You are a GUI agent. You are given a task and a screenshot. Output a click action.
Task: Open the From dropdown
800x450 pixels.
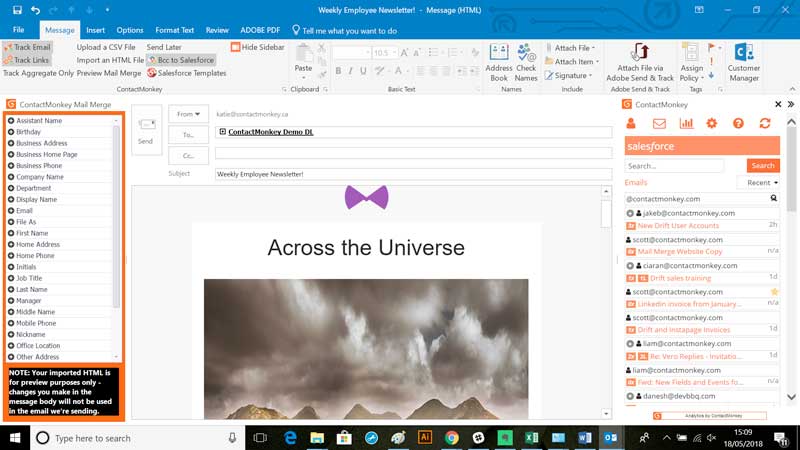tap(188, 114)
